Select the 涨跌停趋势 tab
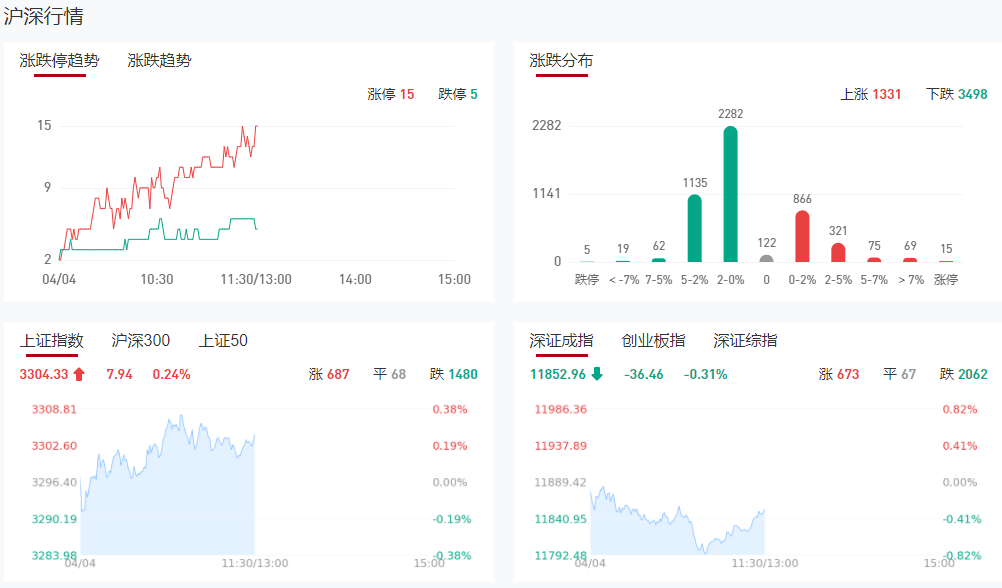1002x588 pixels. click(x=60, y=60)
